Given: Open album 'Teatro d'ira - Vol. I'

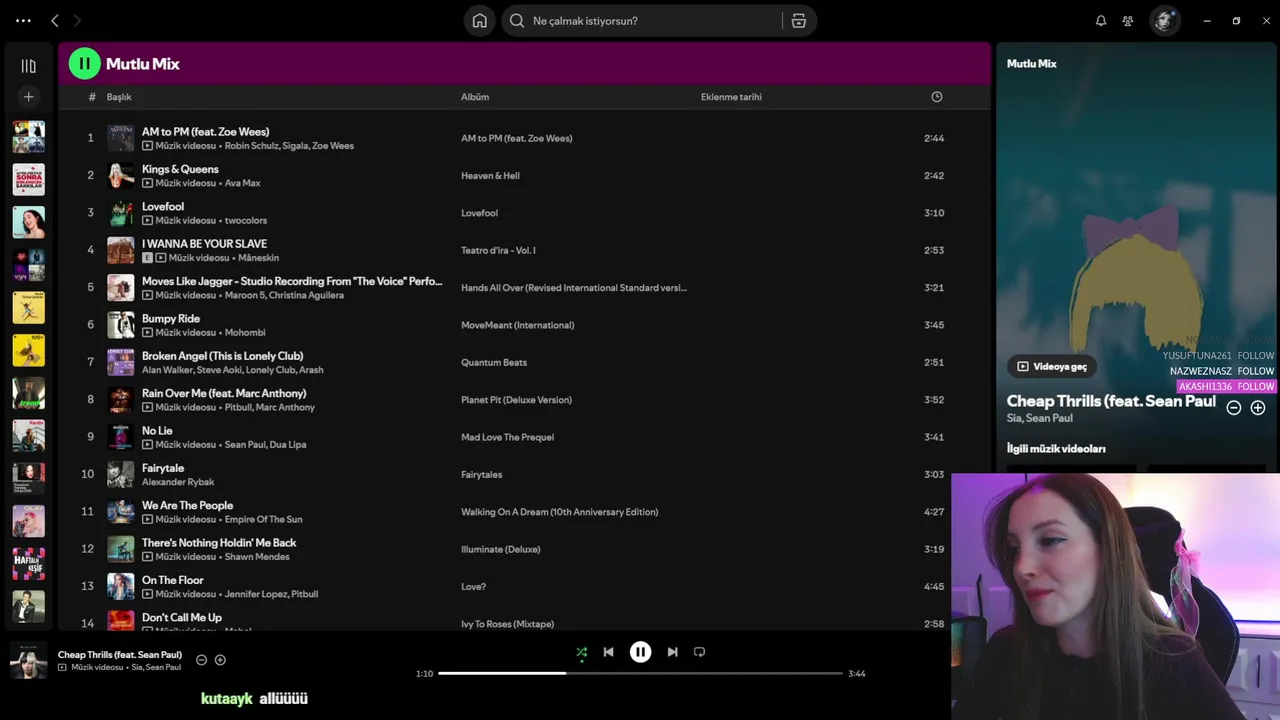Looking at the screenshot, I should 498,250.
